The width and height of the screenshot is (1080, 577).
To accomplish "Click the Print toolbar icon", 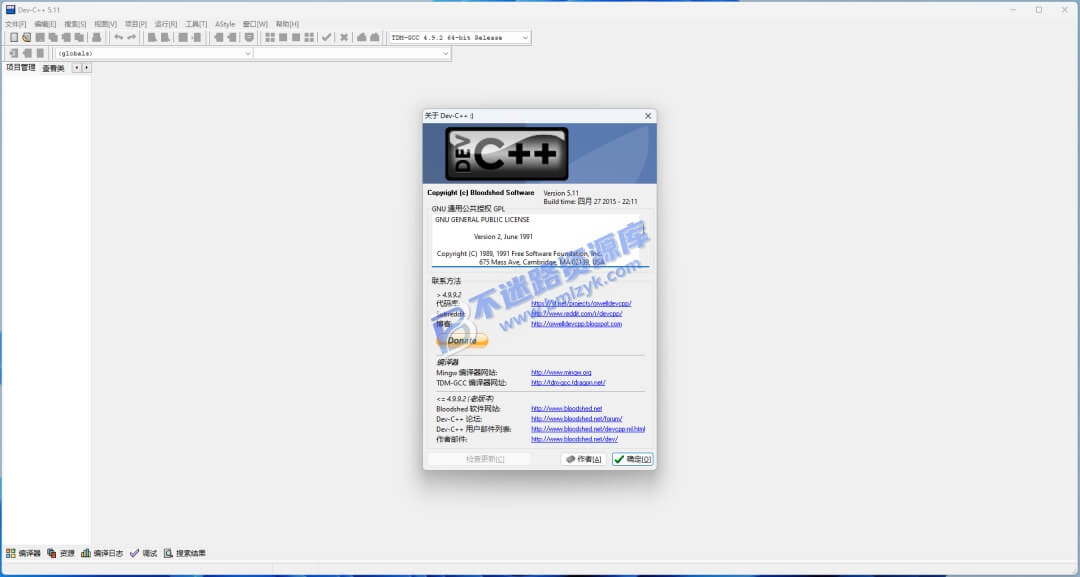I will click(x=96, y=37).
